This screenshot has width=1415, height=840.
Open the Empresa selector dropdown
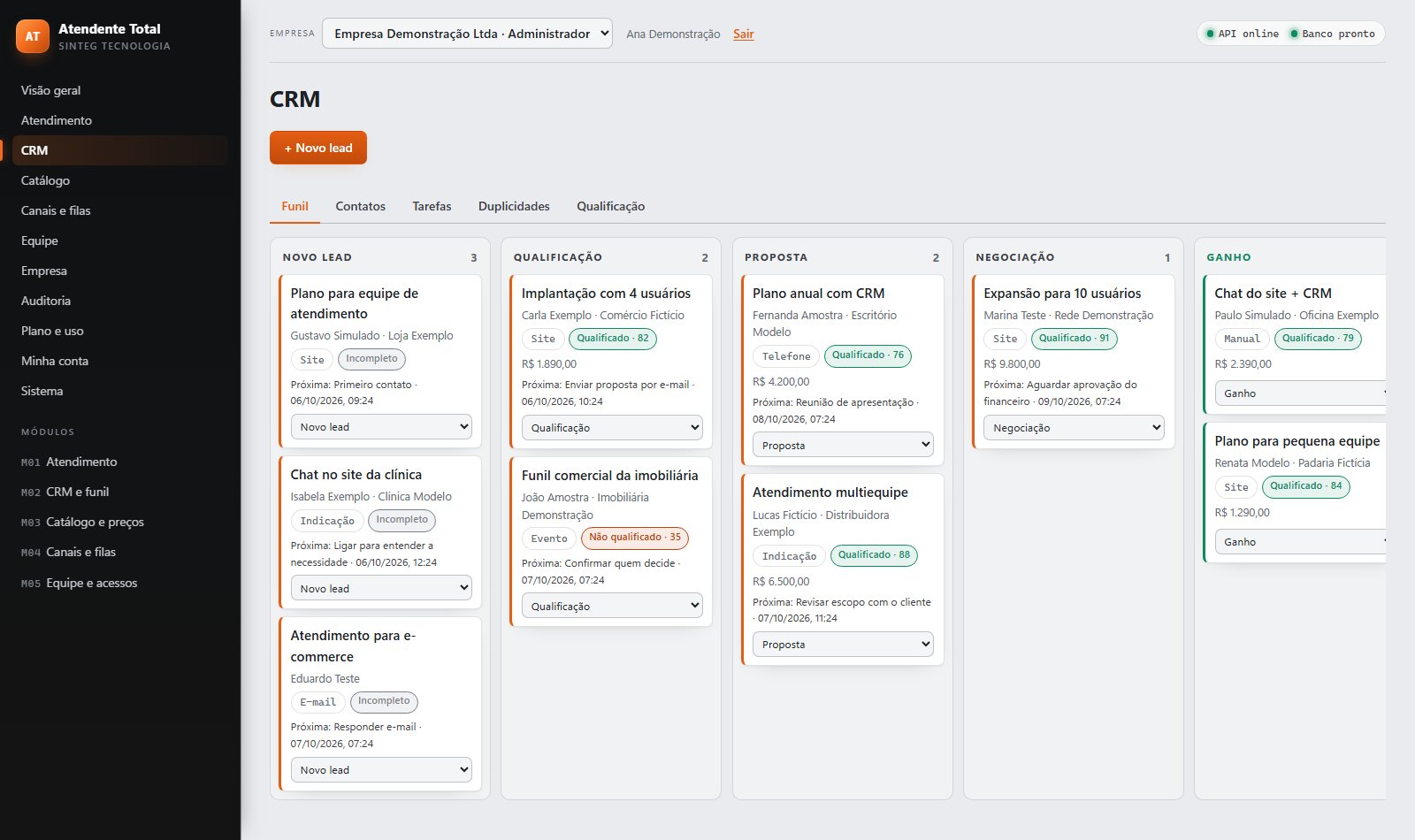(x=467, y=34)
